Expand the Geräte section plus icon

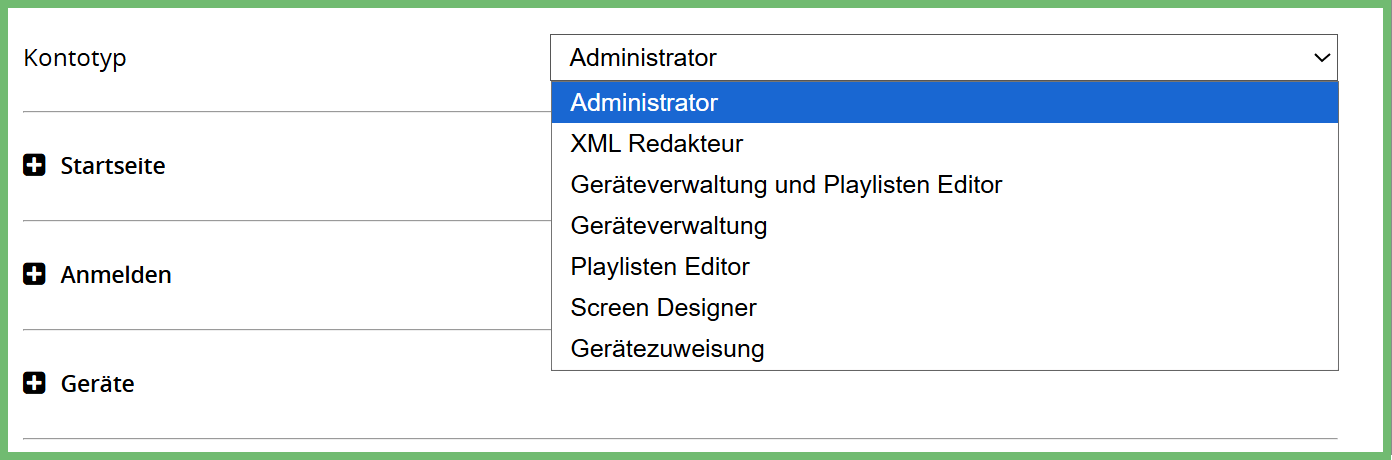(x=35, y=383)
